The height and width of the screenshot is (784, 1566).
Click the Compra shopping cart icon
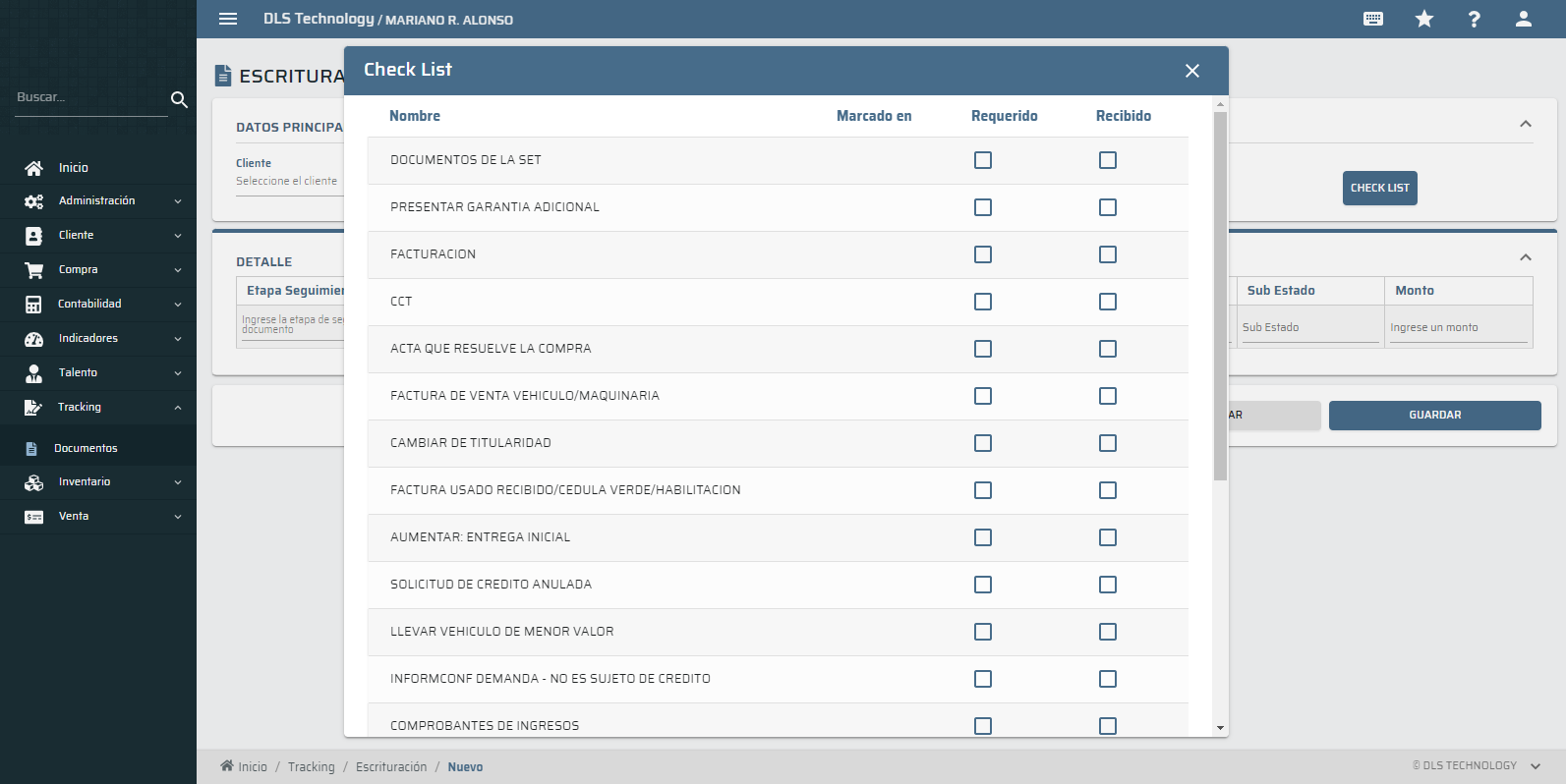coord(33,270)
